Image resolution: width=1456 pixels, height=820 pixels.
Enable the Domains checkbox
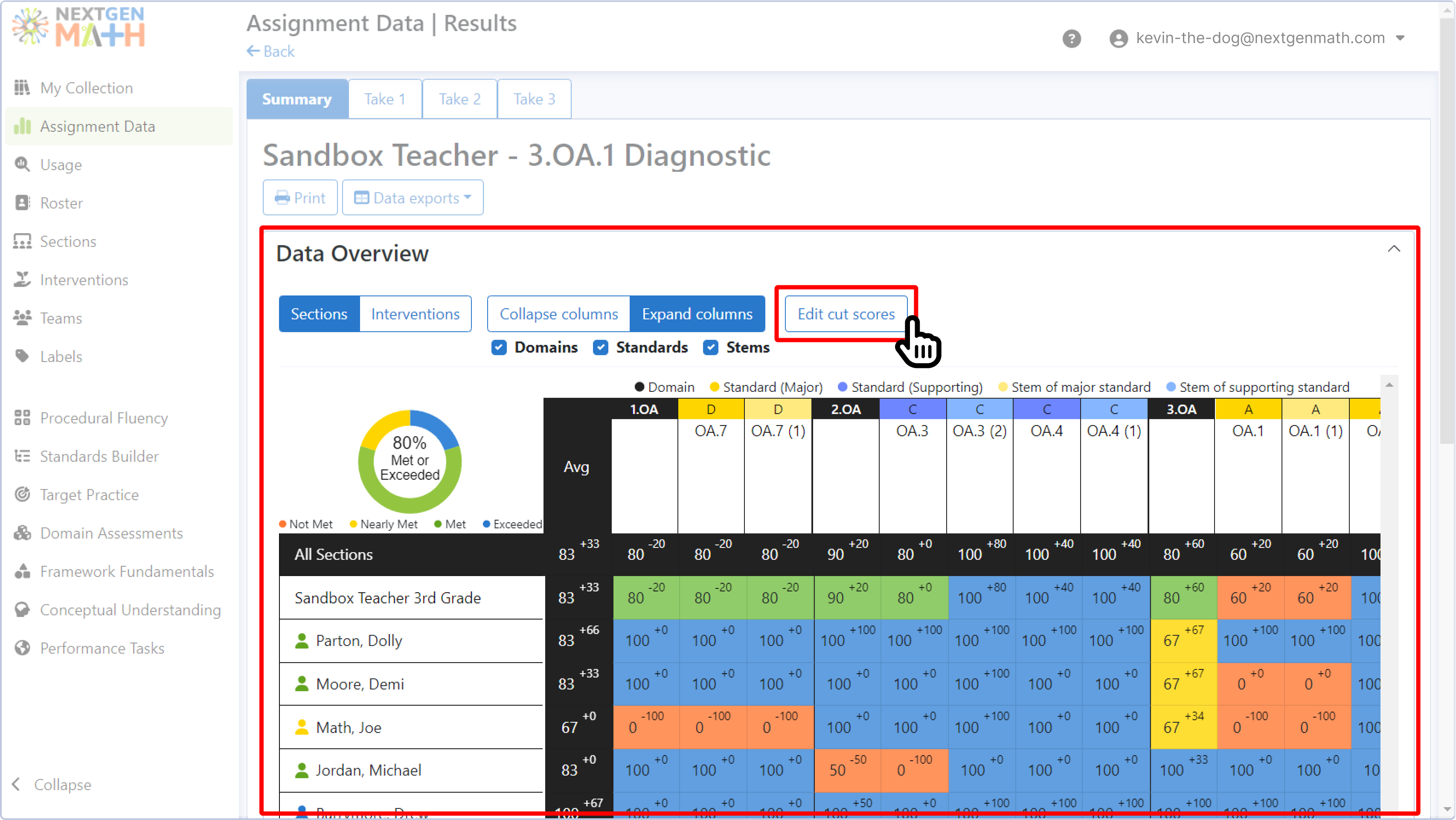coord(499,347)
